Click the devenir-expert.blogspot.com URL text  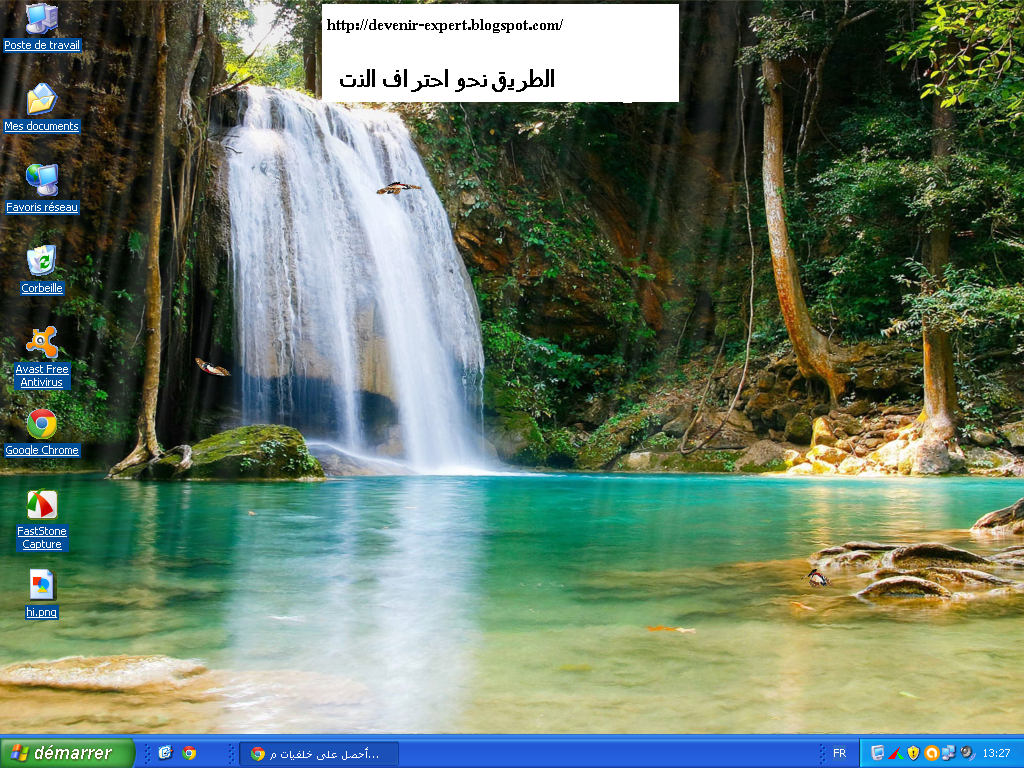[445, 25]
